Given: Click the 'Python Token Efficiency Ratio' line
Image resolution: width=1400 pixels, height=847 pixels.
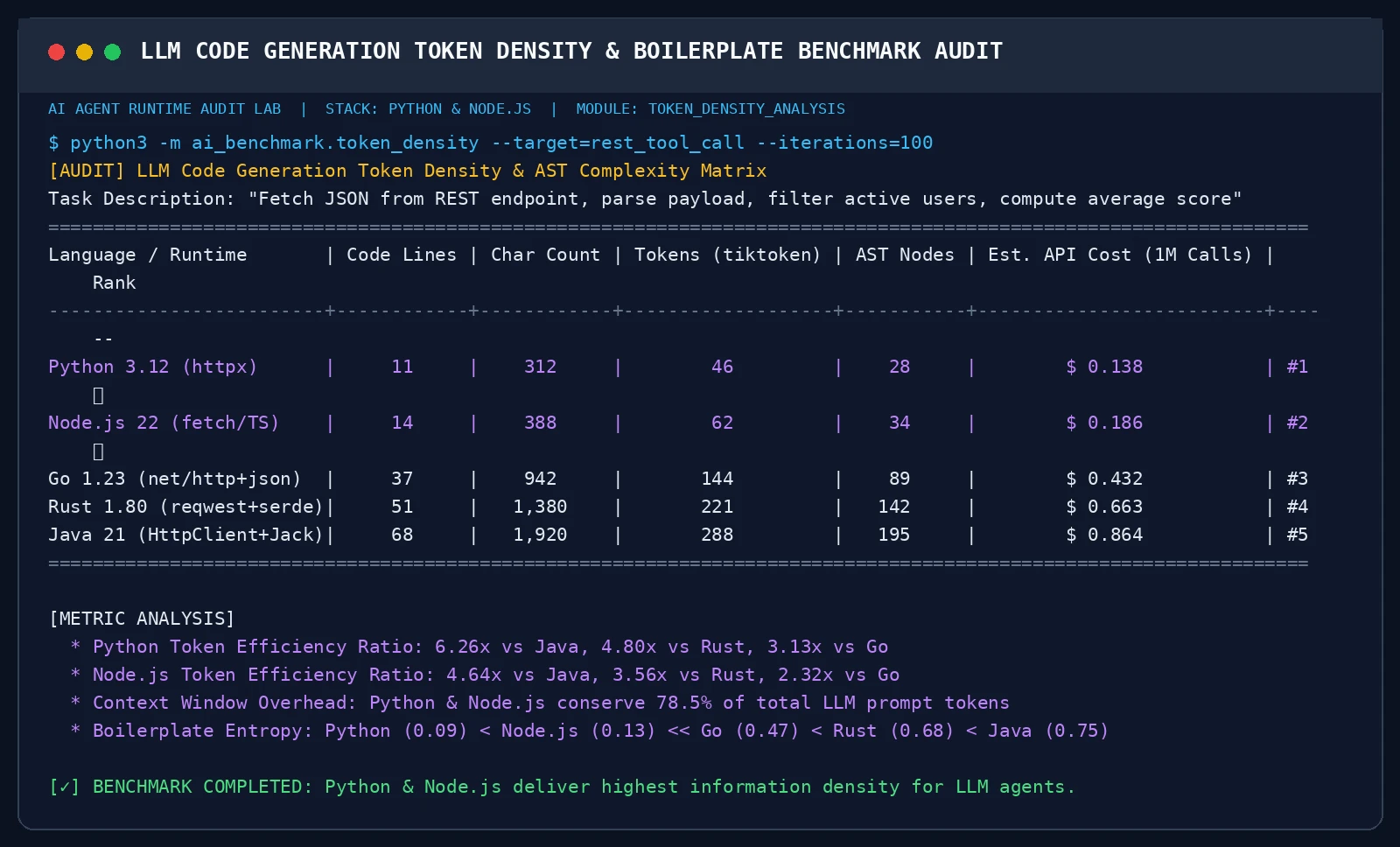Looking at the screenshot, I should [x=479, y=647].
